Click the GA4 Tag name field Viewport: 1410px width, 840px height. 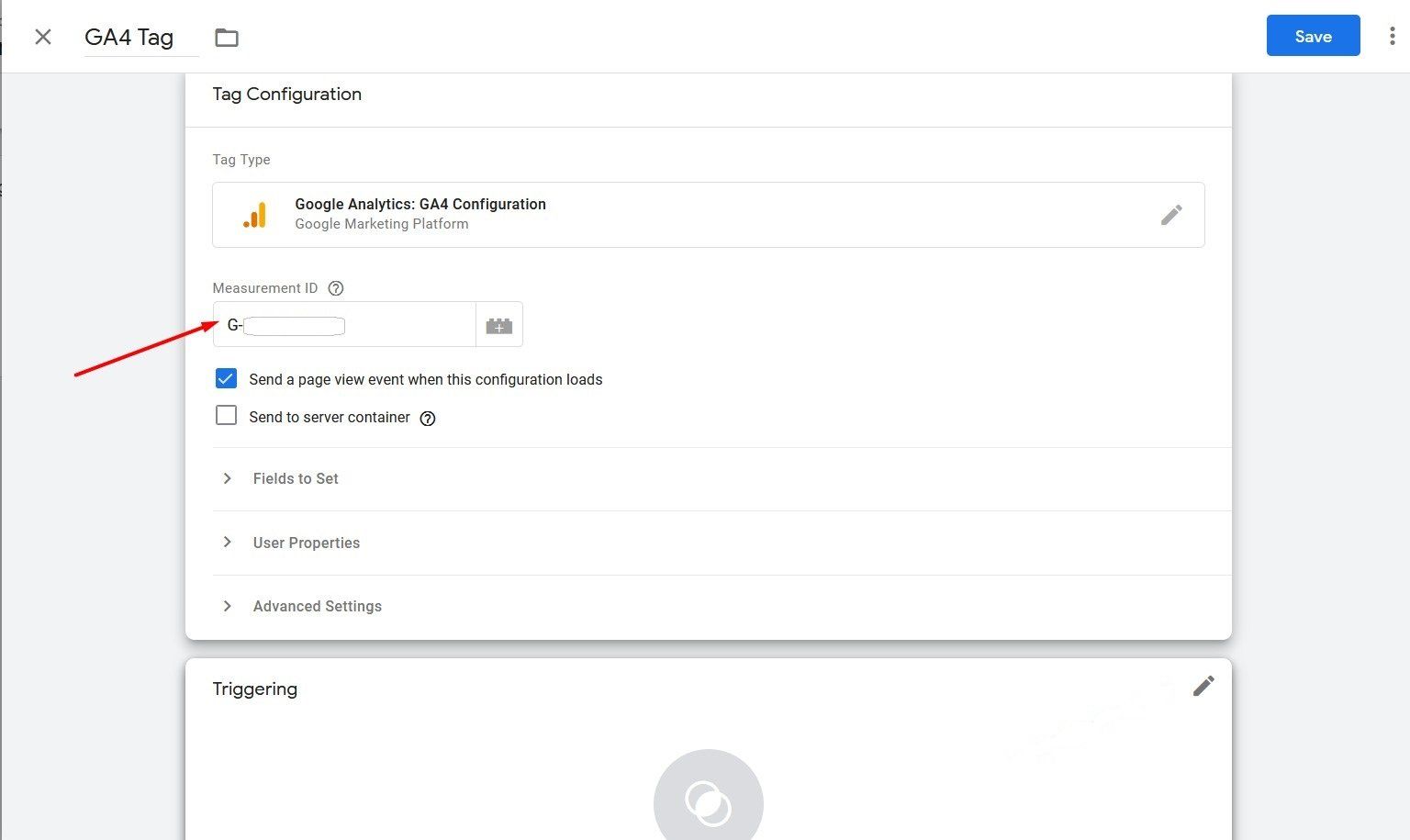point(129,38)
